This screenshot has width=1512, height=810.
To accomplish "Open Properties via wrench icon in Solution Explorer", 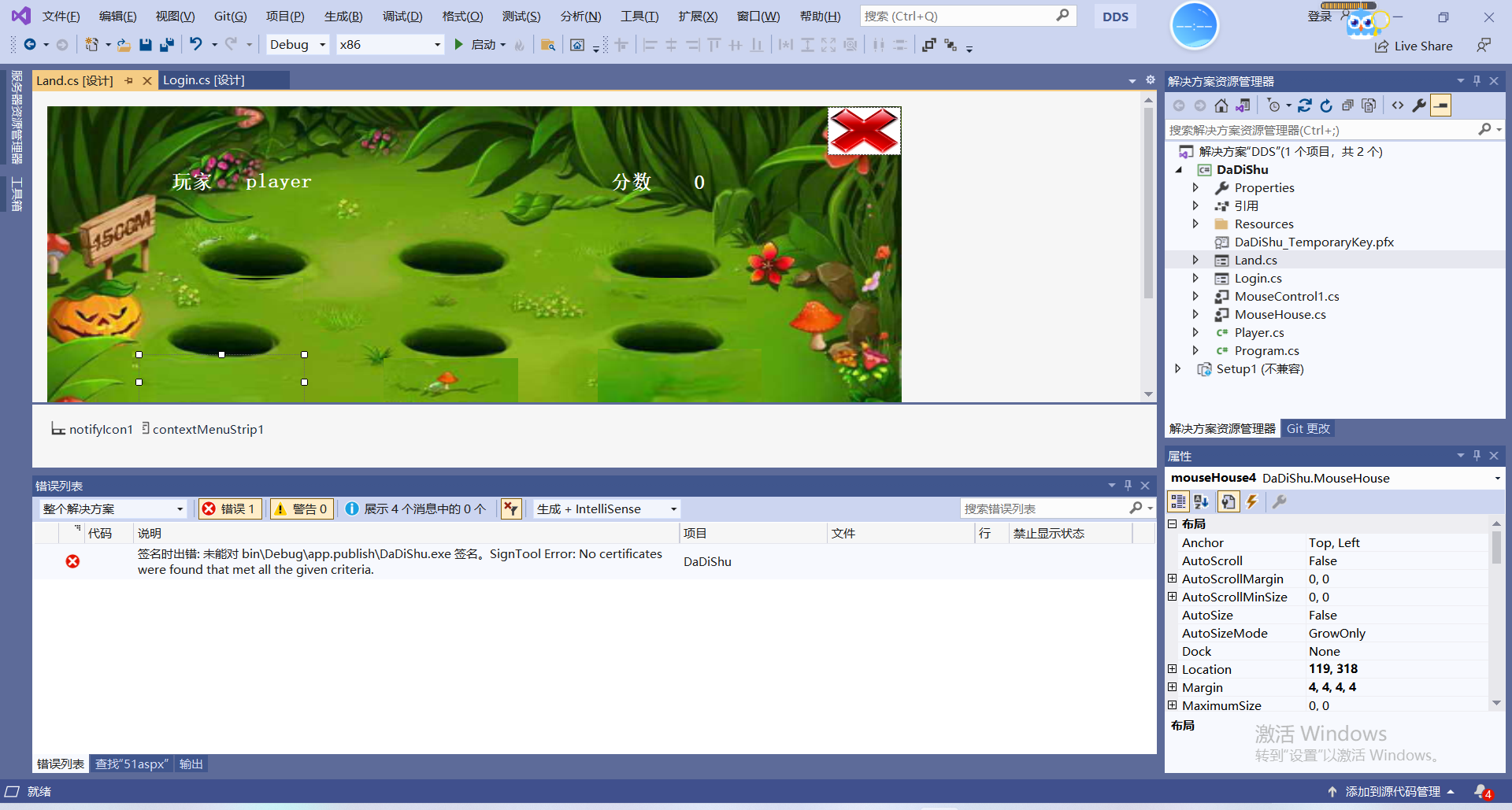I will coord(1419,105).
